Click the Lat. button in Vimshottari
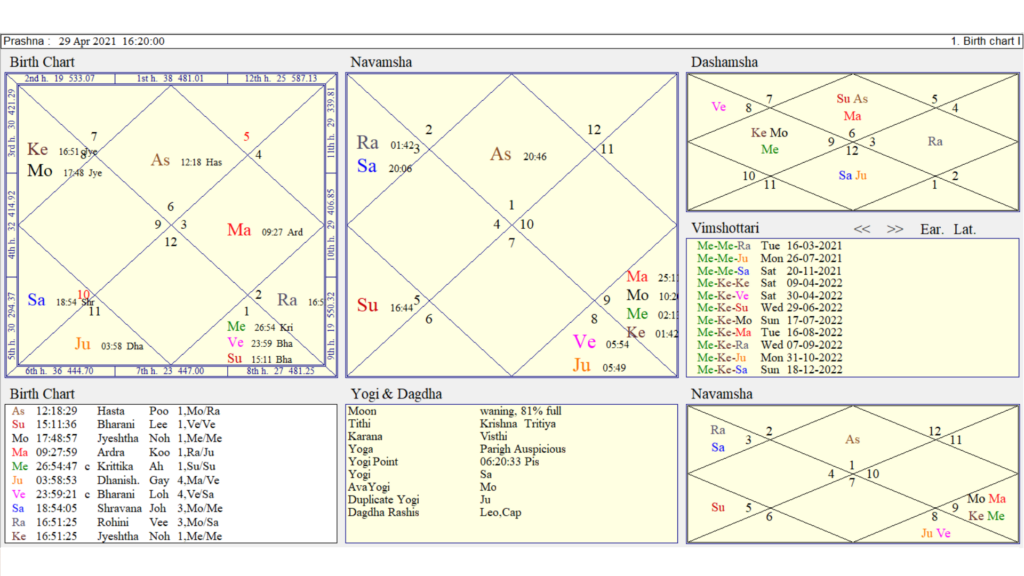 tap(965, 229)
